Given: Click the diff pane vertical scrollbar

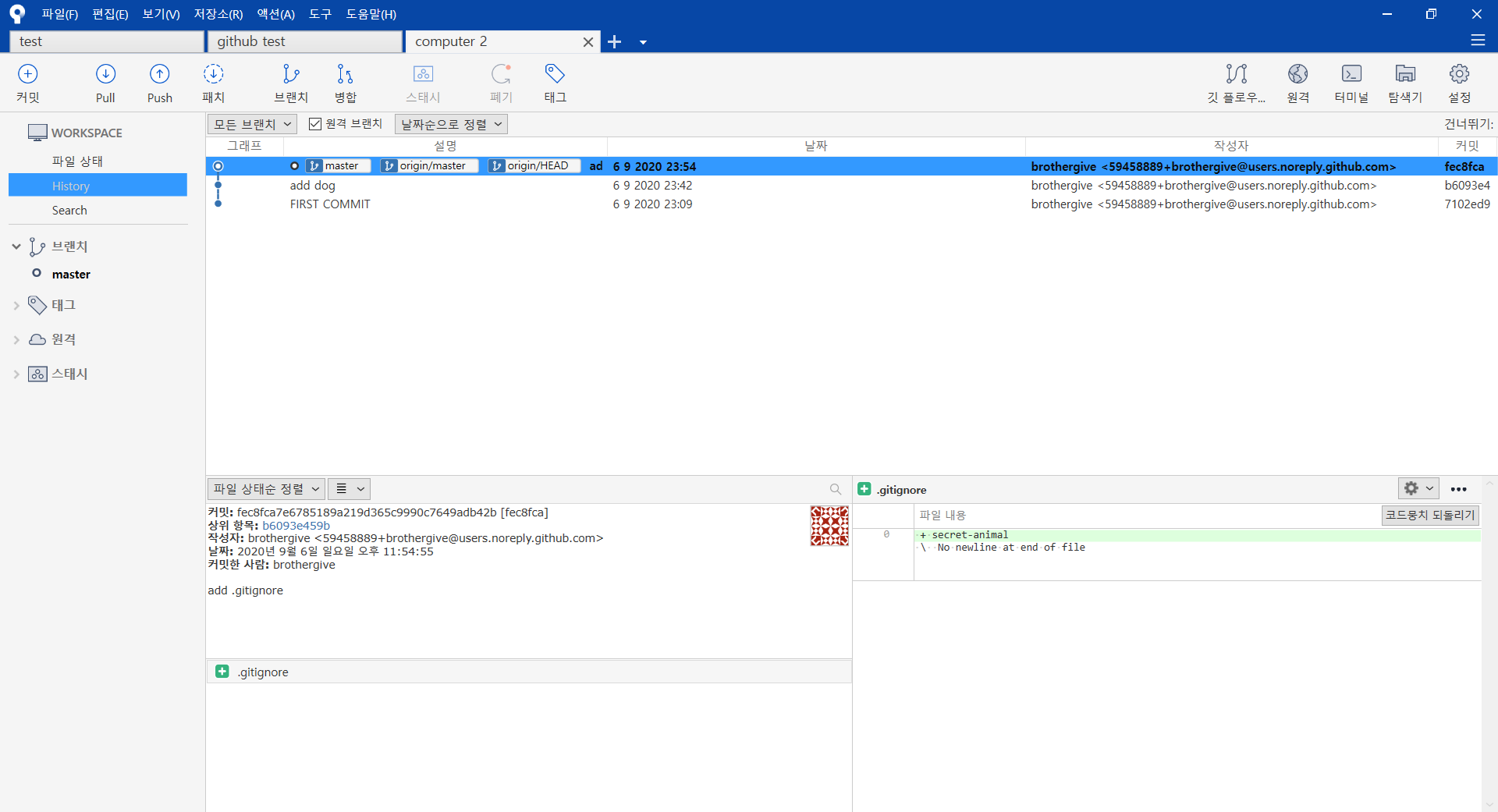Looking at the screenshot, I should click(1489, 644).
